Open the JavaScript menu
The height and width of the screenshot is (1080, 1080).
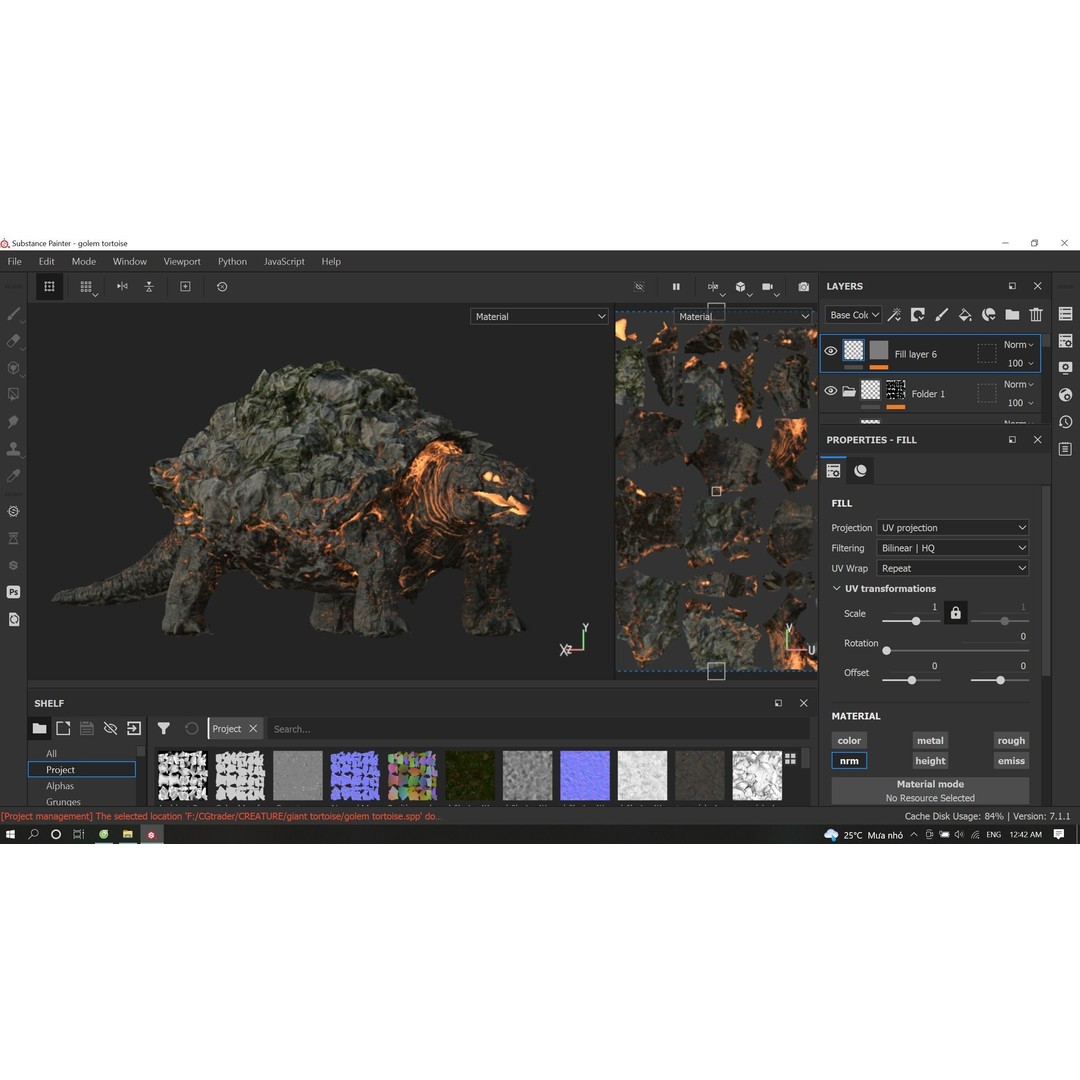tap(284, 262)
